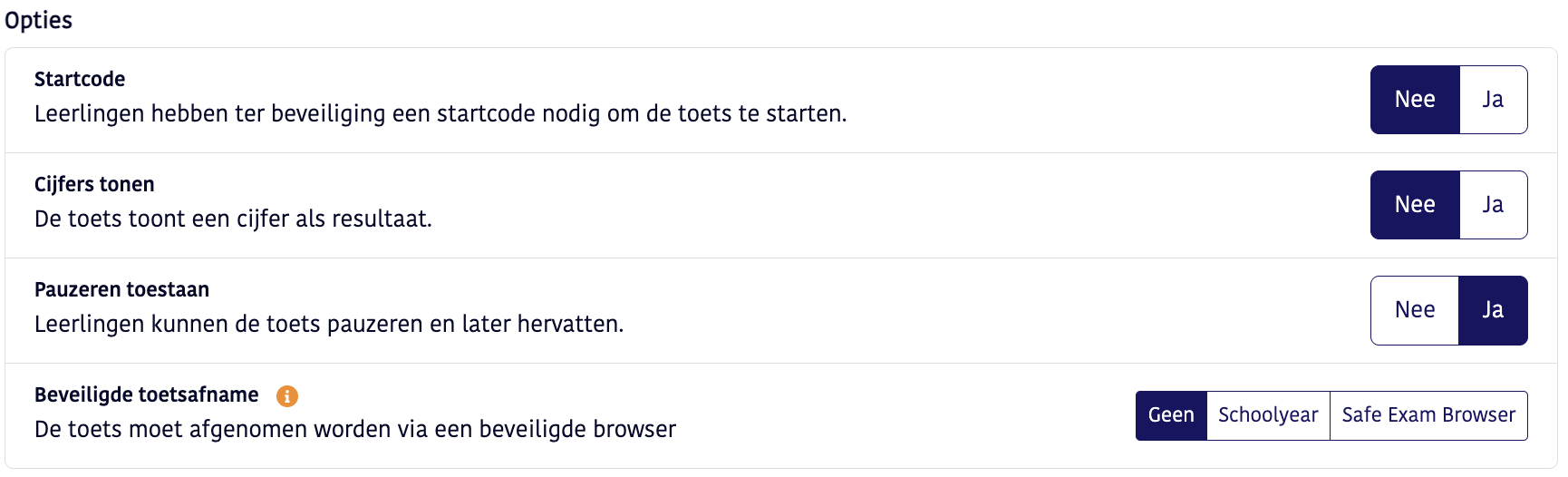Set Startcode to Nee
Image resolution: width=1568 pixels, height=477 pixels.
1415,100
